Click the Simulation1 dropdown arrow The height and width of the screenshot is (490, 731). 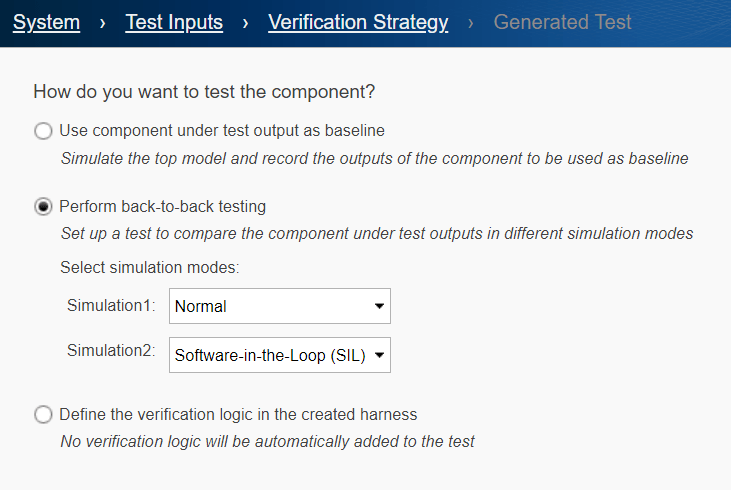[x=379, y=307]
